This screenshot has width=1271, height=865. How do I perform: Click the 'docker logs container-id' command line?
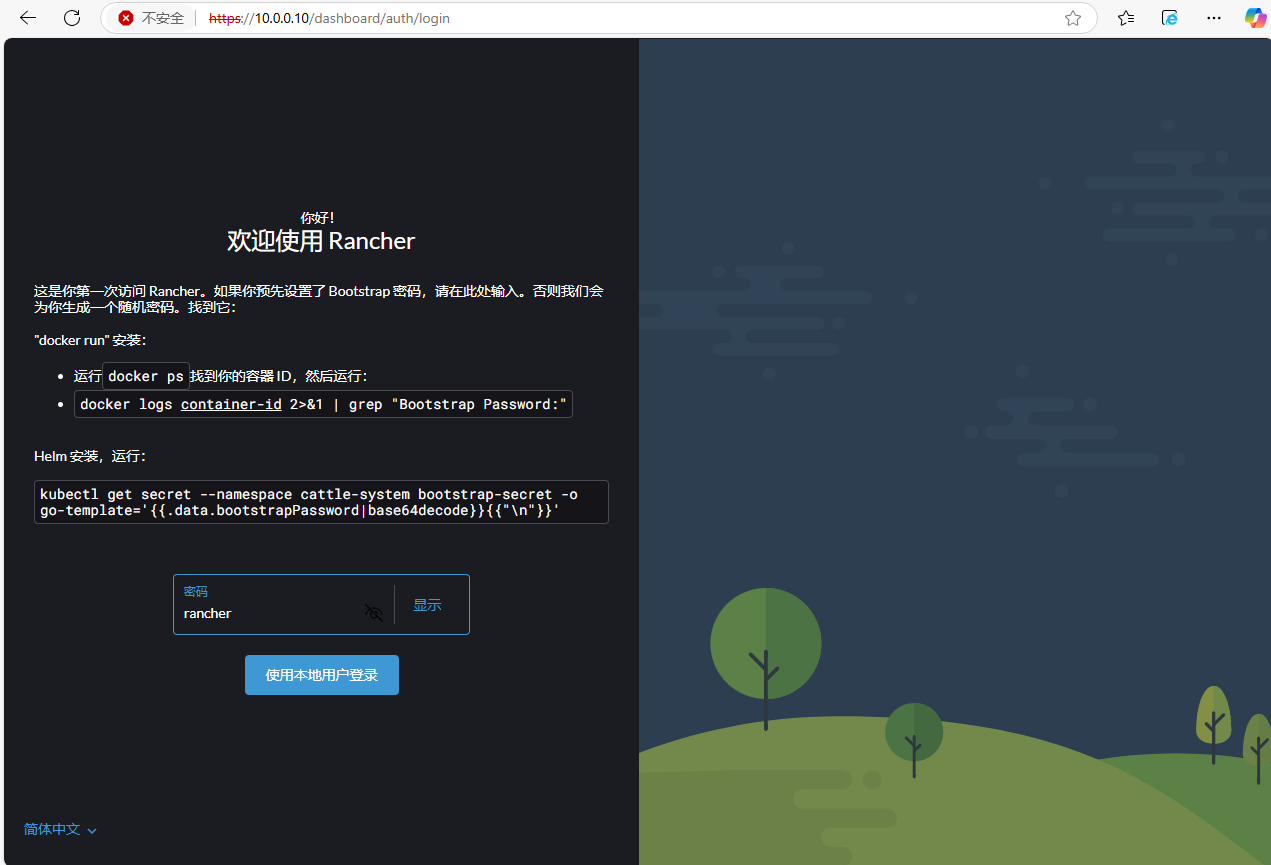point(323,404)
